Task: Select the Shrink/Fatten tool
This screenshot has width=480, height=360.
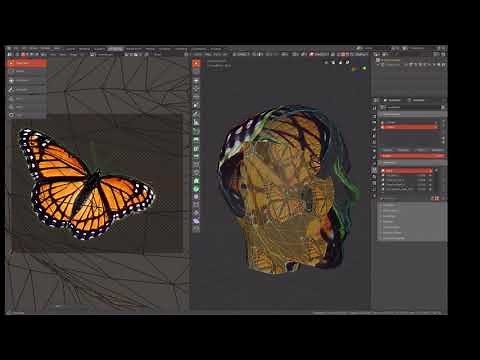Action: [x=196, y=213]
